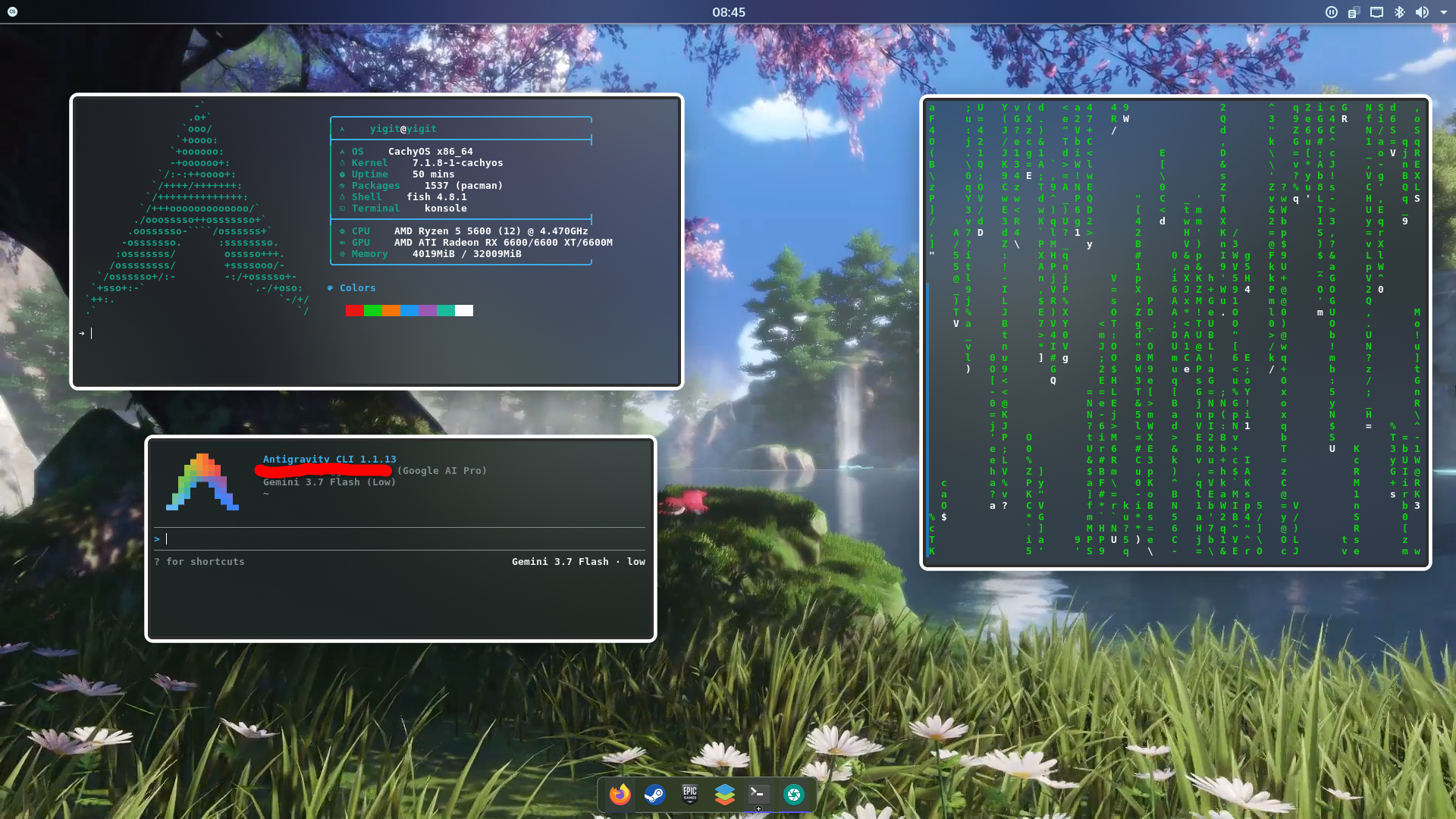Click the 'konsole' terminal value

click(445, 209)
